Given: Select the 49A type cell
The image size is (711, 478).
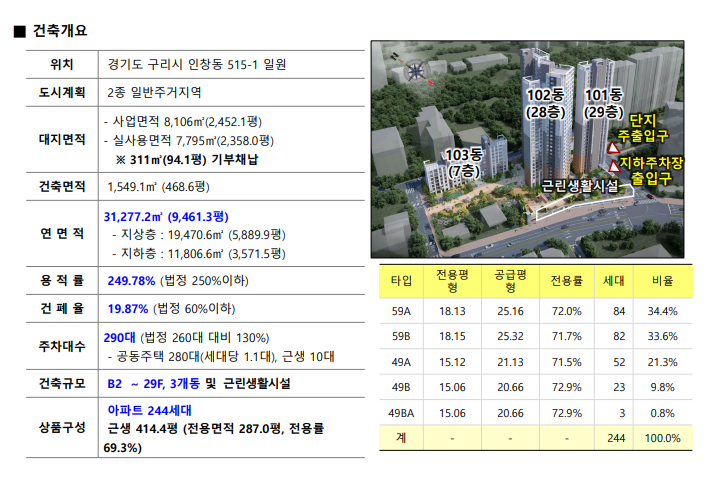Looking at the screenshot, I should [401, 362].
